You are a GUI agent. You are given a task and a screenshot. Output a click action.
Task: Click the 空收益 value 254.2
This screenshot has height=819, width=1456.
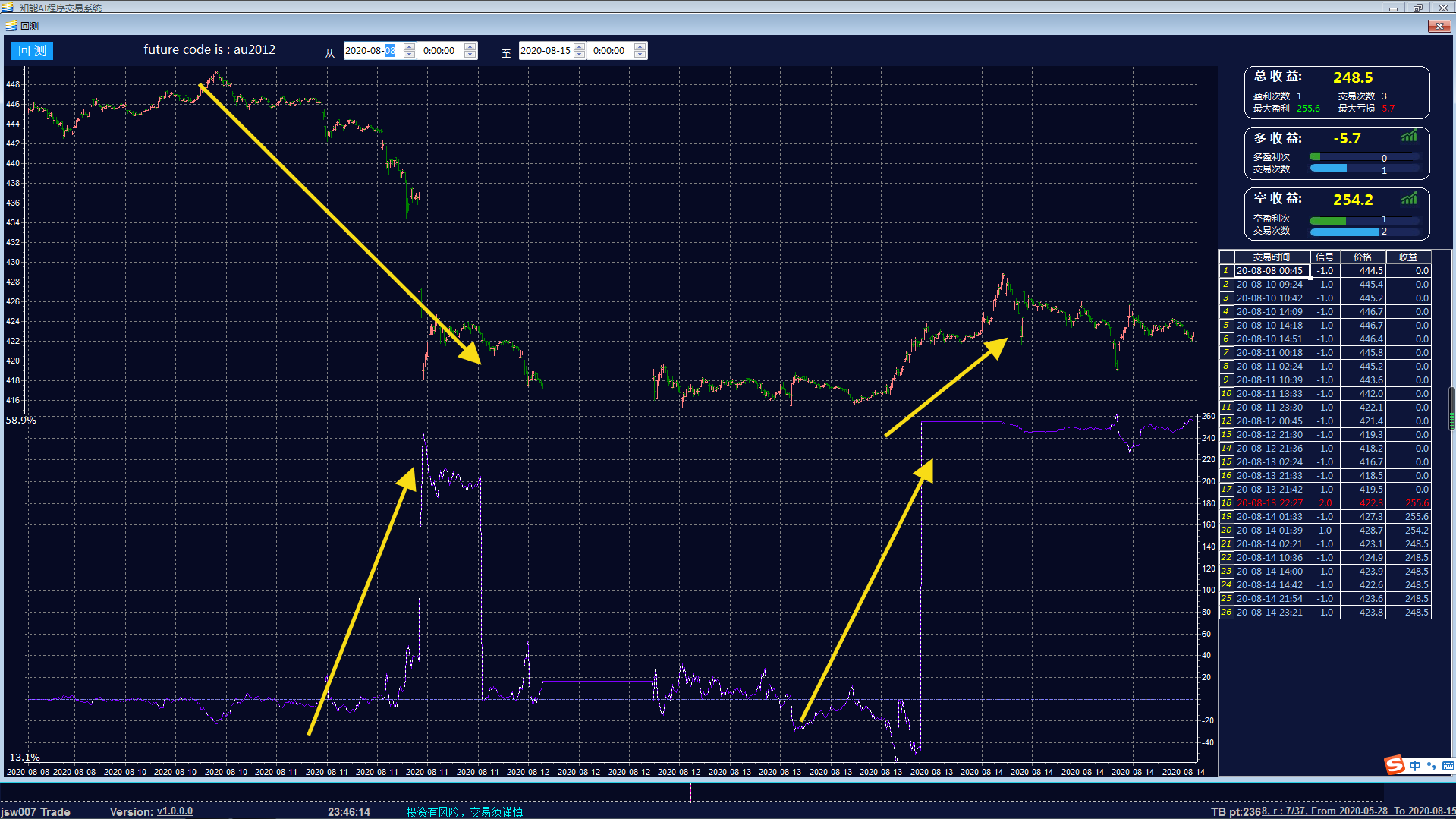pyautogui.click(x=1353, y=200)
